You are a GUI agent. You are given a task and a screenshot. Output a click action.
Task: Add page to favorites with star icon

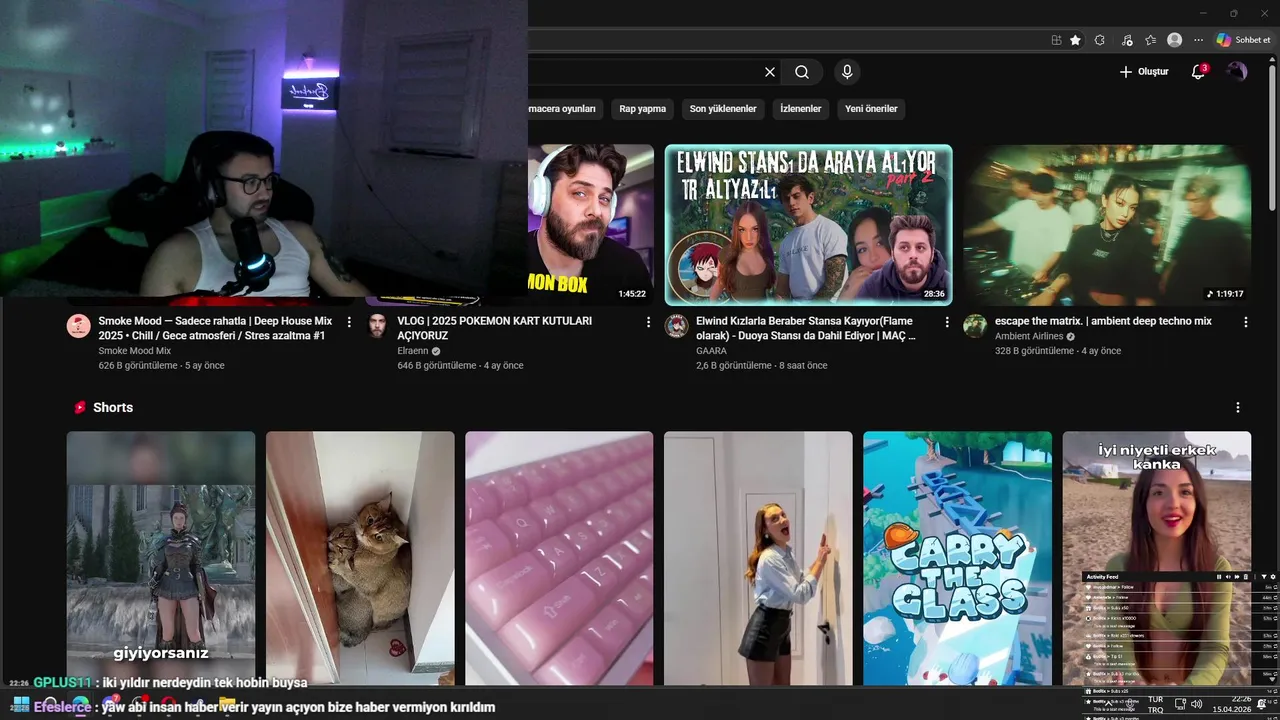[x=1075, y=40]
